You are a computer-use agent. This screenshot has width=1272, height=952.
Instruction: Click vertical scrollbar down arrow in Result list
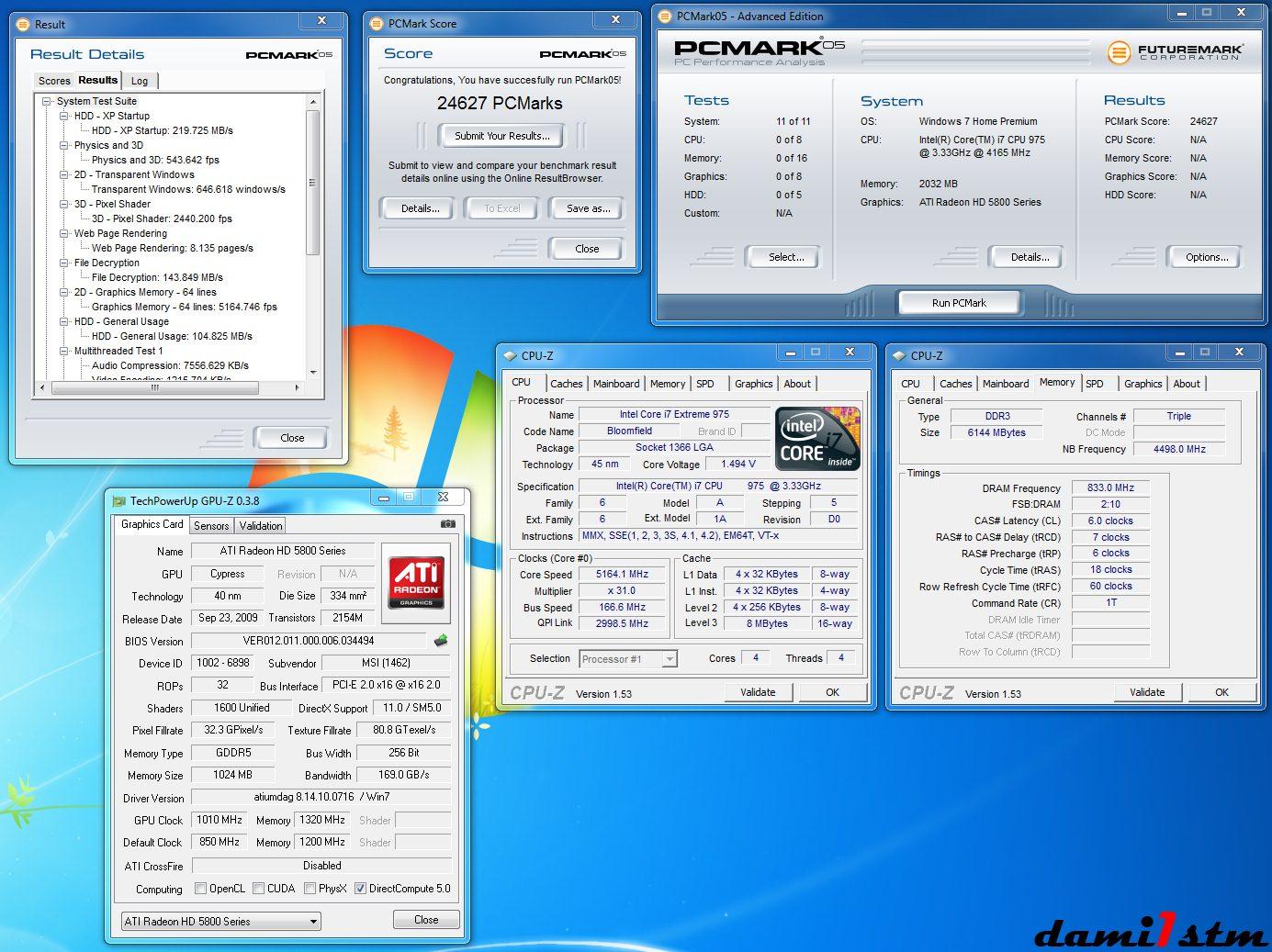point(313,373)
